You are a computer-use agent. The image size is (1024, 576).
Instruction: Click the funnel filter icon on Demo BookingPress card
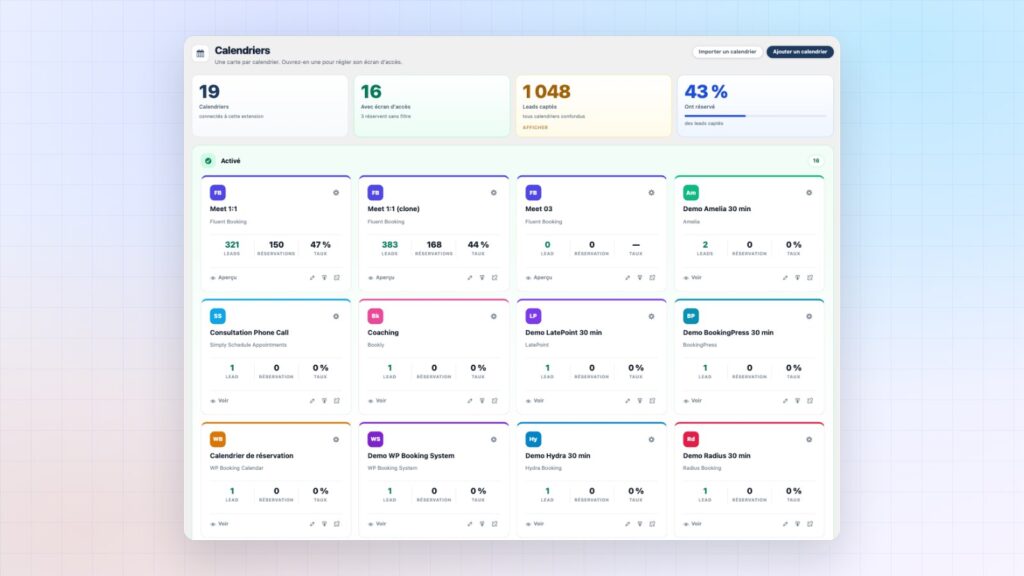point(797,401)
